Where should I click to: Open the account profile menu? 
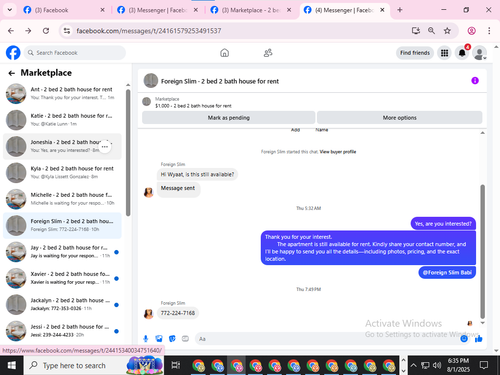[x=479, y=53]
